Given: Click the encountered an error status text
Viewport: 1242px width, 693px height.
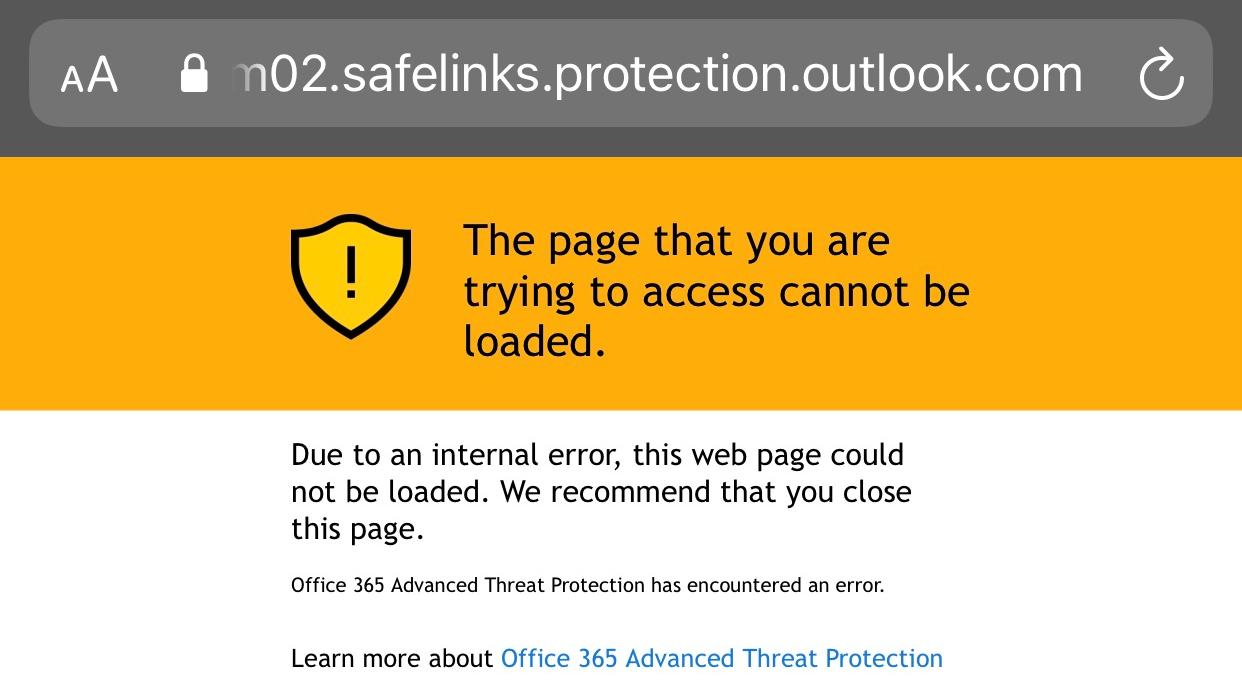Looking at the screenshot, I should point(587,585).
